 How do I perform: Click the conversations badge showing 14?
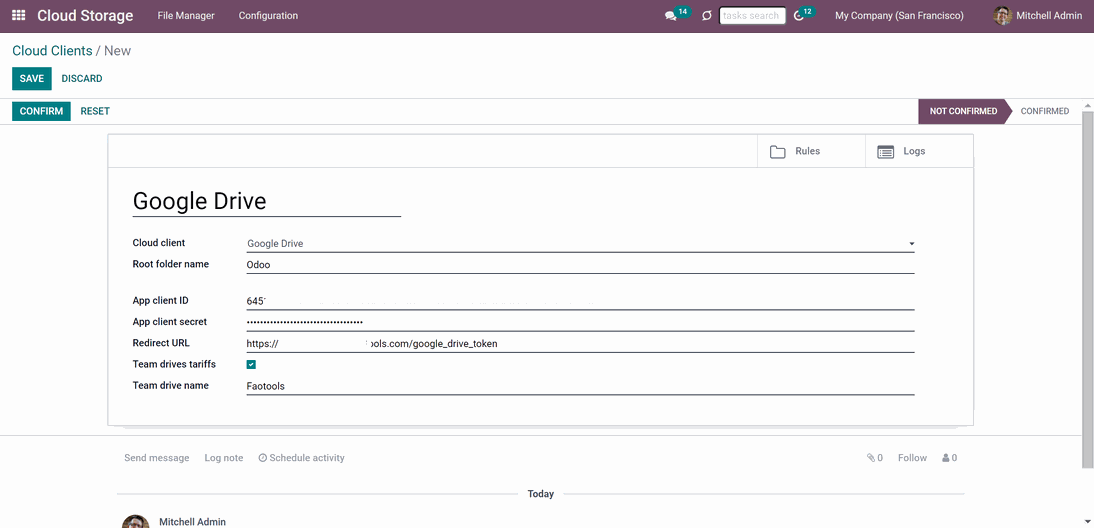point(683,12)
